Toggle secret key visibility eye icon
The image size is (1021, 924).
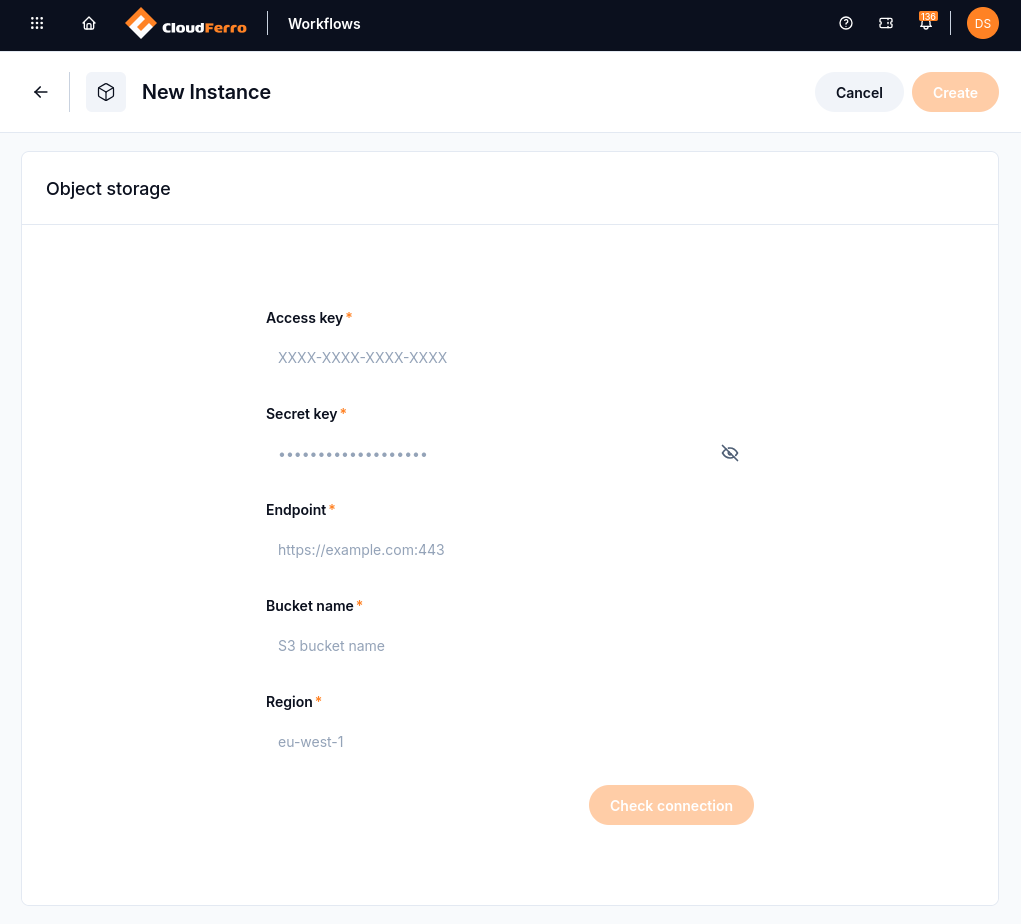click(730, 453)
